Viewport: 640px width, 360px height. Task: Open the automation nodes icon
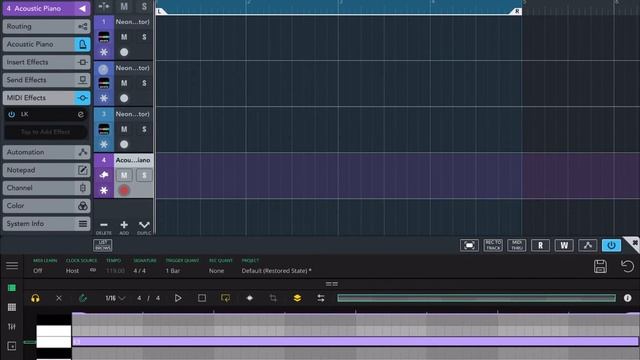point(588,245)
